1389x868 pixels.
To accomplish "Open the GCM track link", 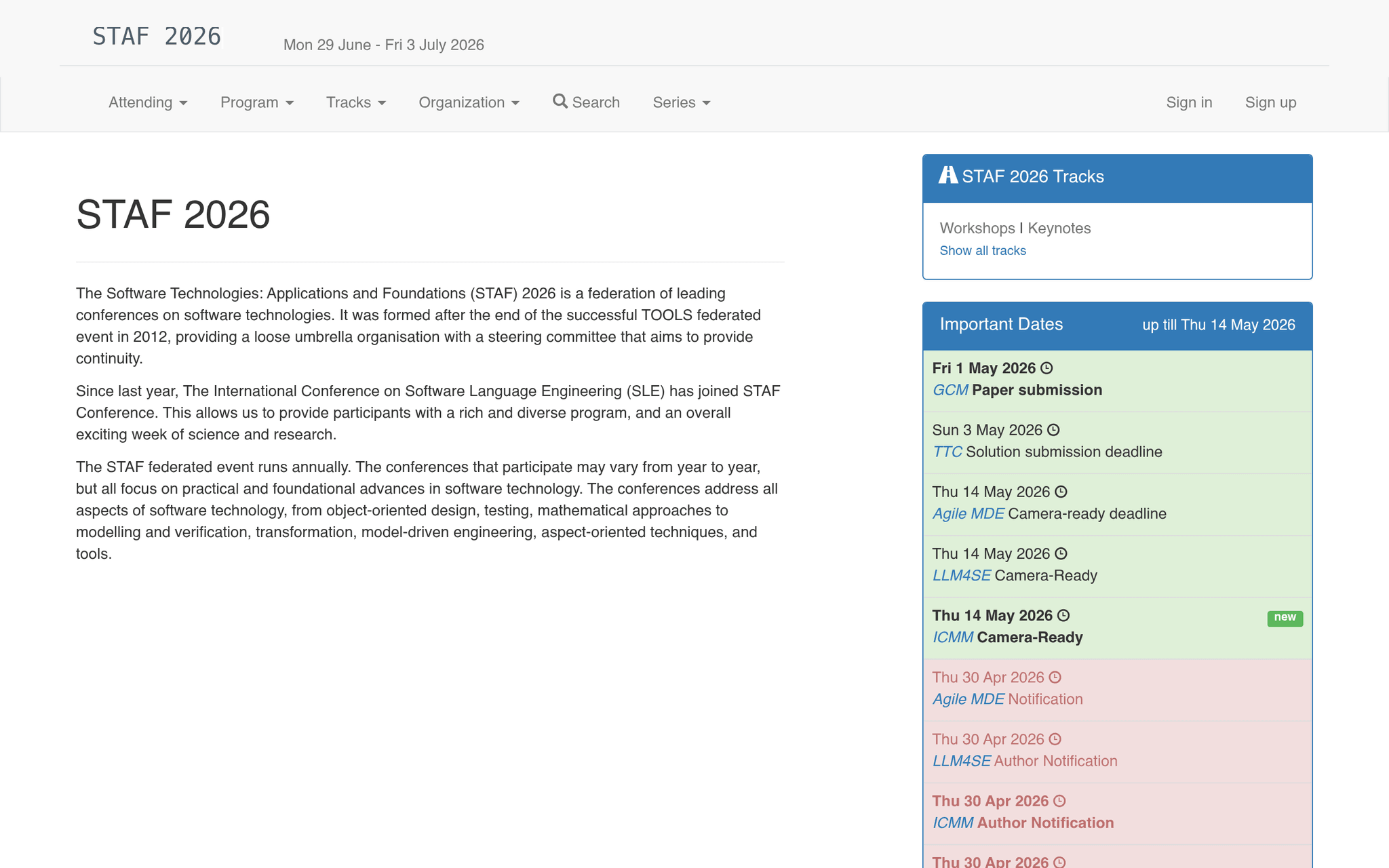I will [x=950, y=390].
